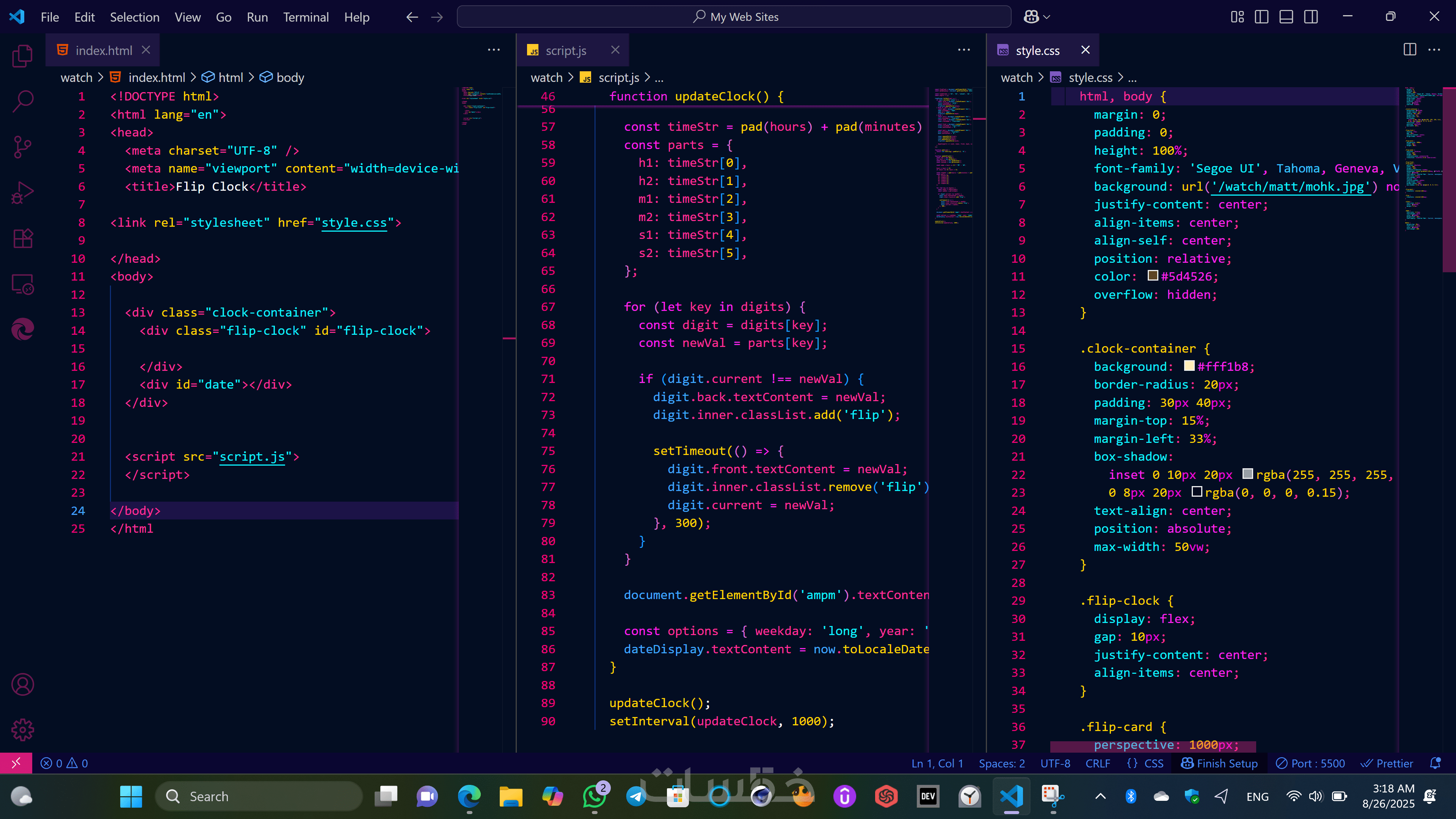
Task: Toggle the bottom panel layout button
Action: [1287, 17]
